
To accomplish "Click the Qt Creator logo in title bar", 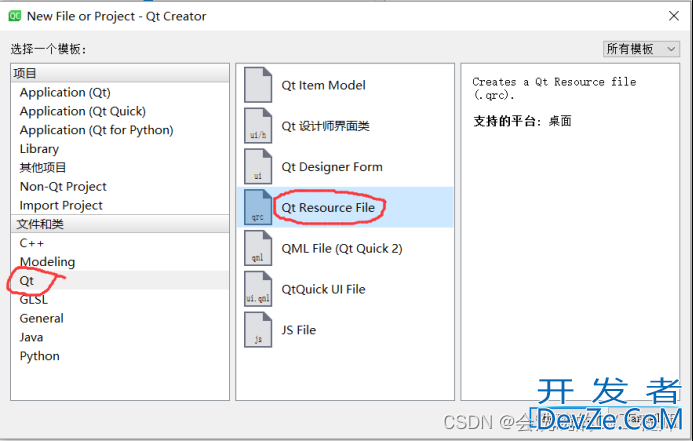I will click(15, 16).
